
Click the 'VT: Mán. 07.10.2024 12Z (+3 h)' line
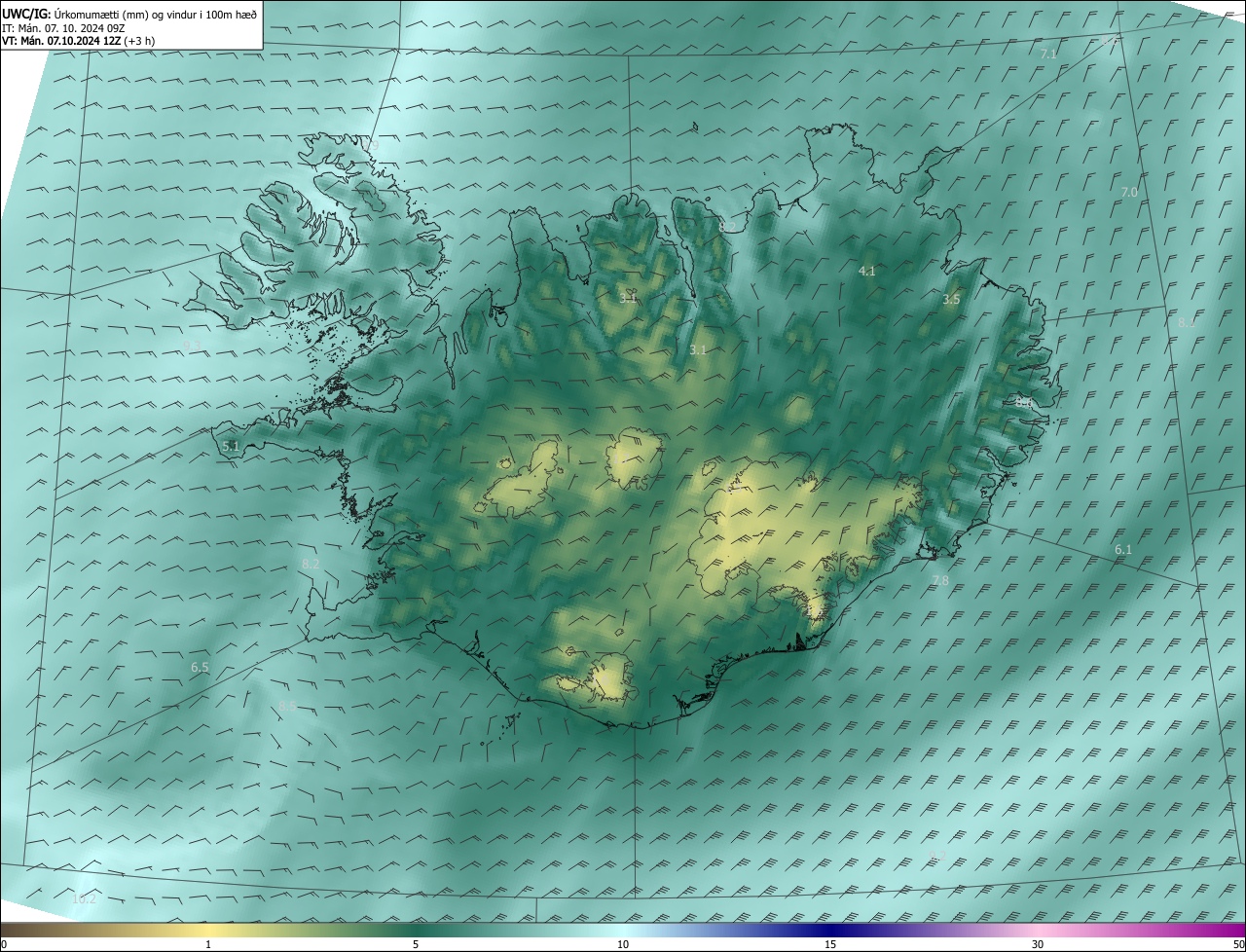78,41
